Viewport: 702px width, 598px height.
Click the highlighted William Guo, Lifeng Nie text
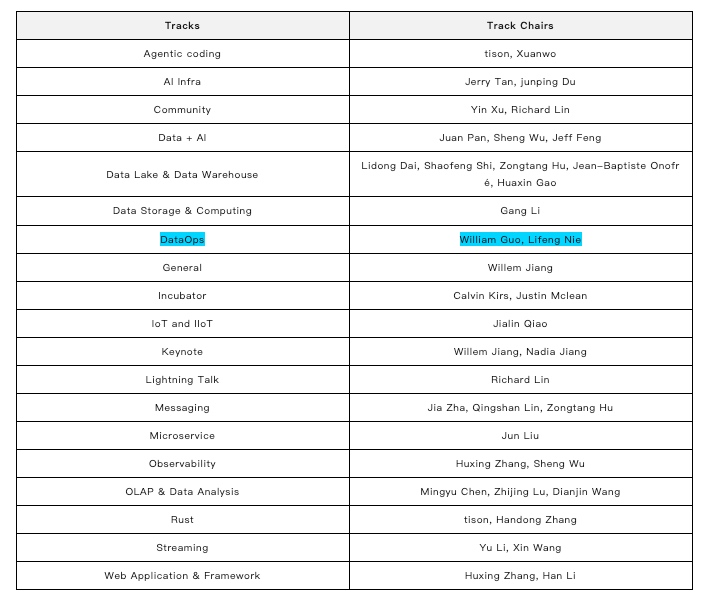click(520, 240)
